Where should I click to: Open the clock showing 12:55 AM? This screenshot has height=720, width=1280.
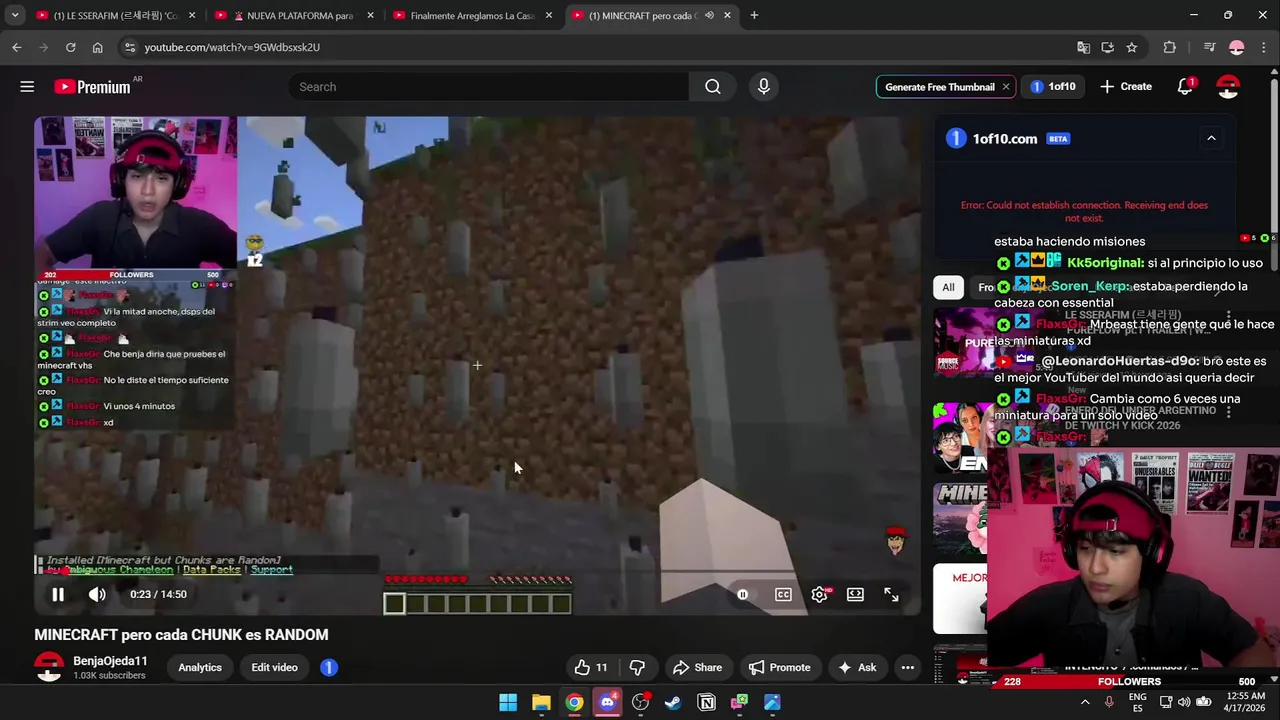pos(1244,702)
